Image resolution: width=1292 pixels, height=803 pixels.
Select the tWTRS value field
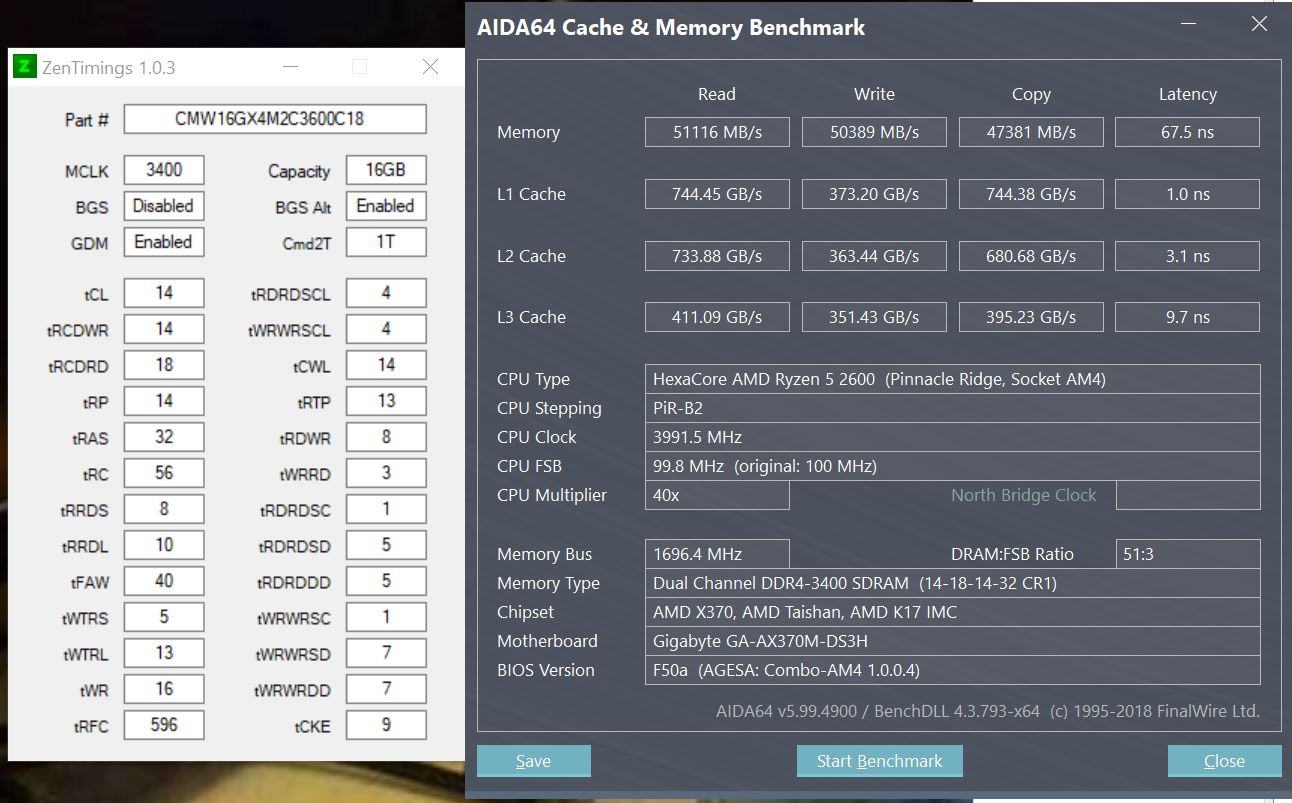[x=164, y=617]
